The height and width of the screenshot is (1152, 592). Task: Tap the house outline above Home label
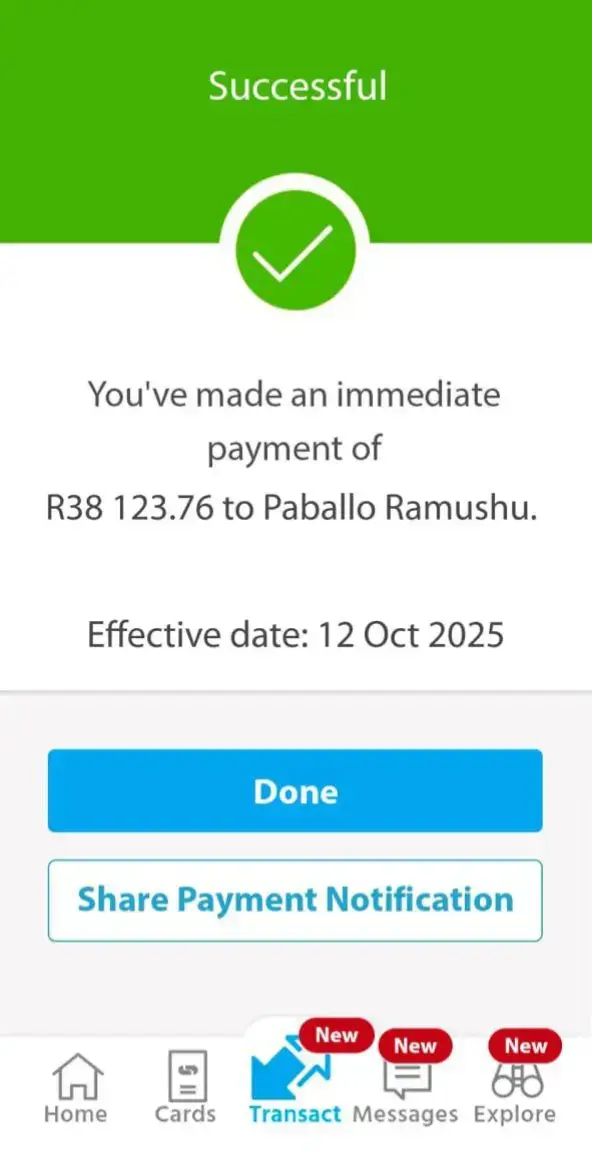coord(76,1078)
